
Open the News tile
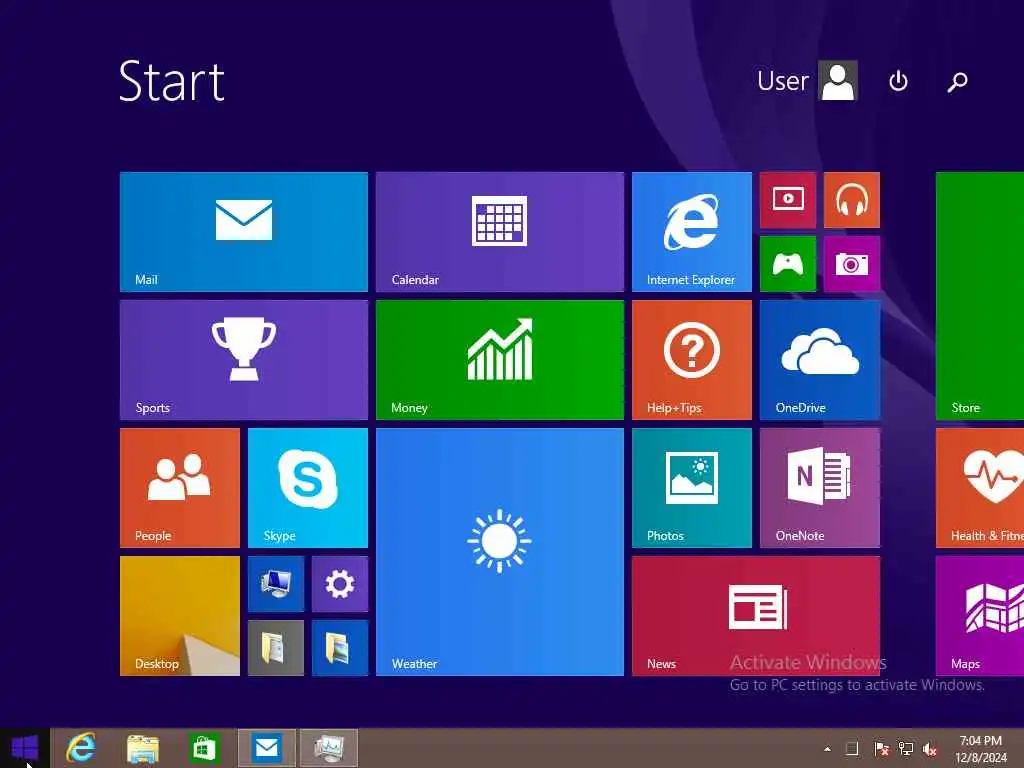756,616
